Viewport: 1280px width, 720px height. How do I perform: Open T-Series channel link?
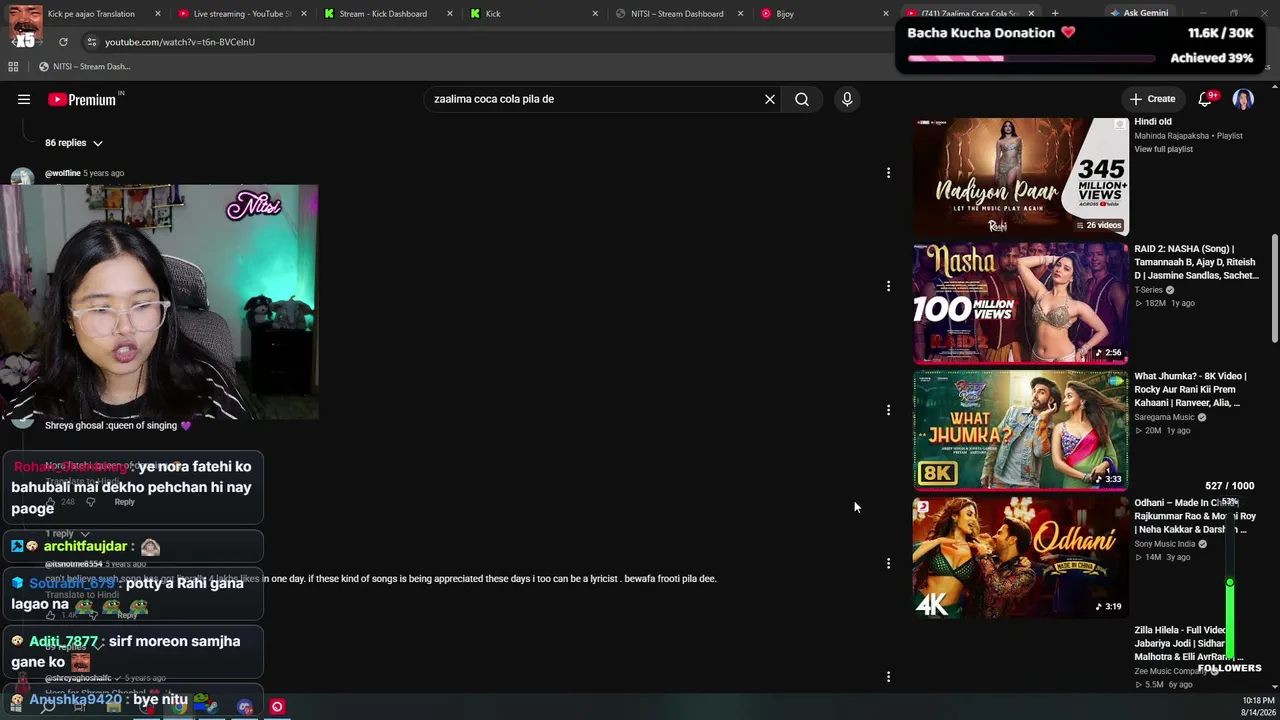(x=1149, y=290)
